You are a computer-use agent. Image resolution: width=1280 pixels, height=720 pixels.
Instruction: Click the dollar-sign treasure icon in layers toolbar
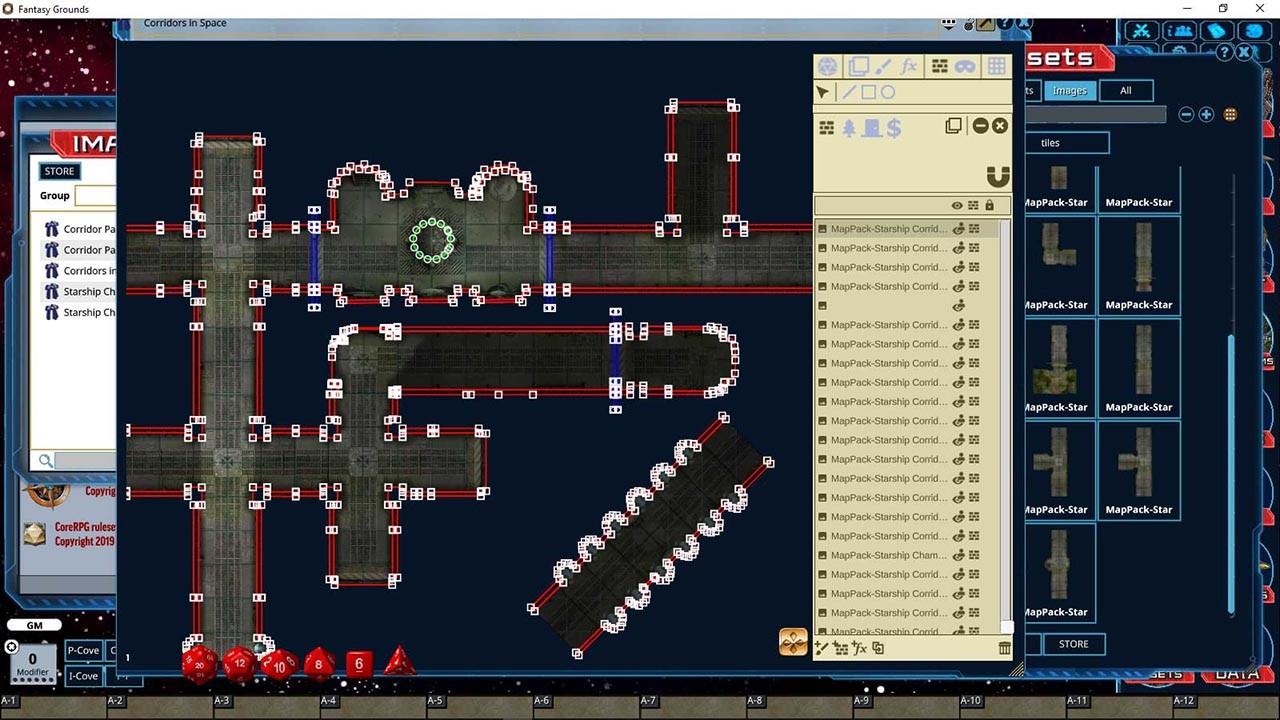pyautogui.click(x=893, y=126)
